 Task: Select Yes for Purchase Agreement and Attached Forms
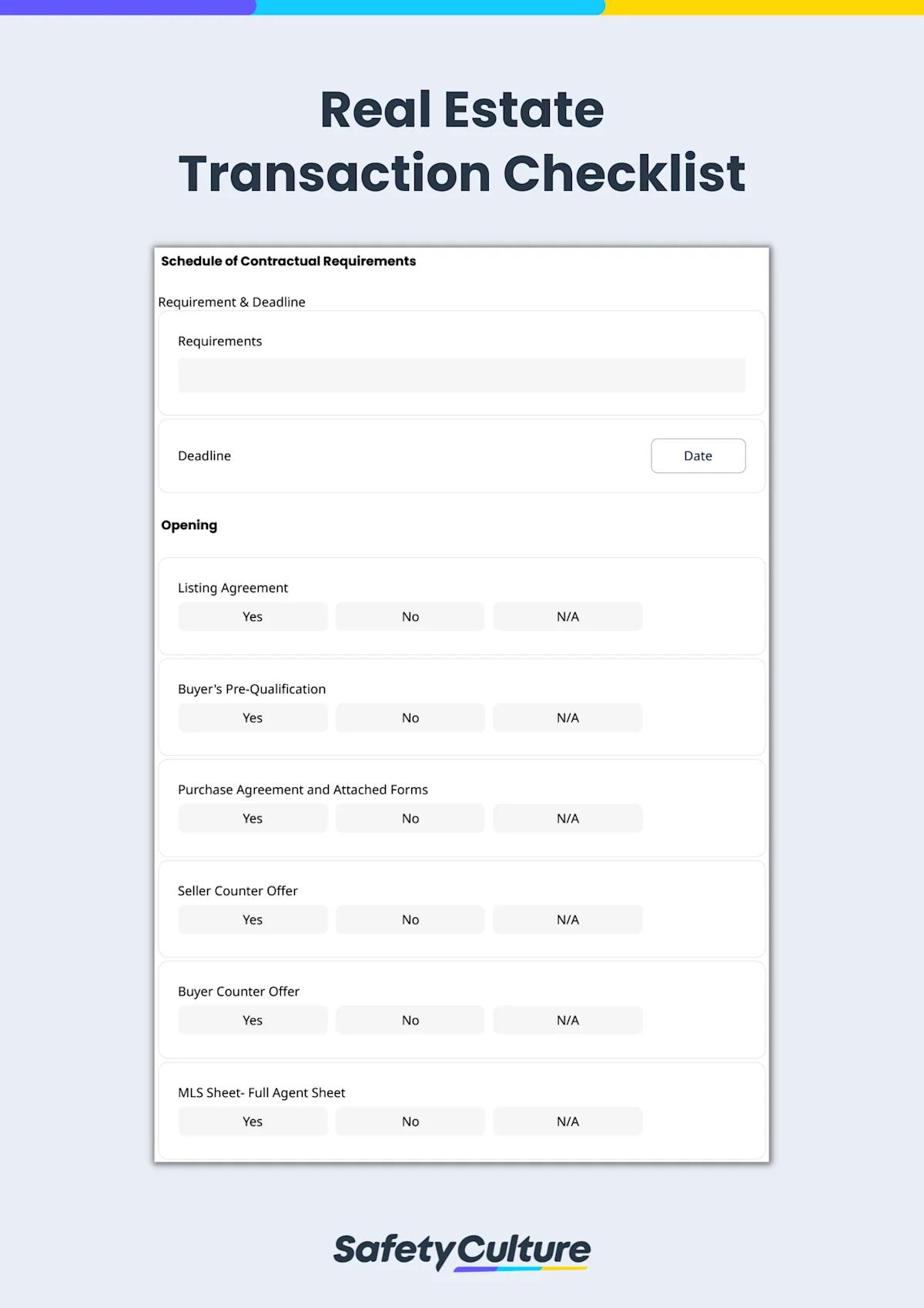[x=253, y=818]
